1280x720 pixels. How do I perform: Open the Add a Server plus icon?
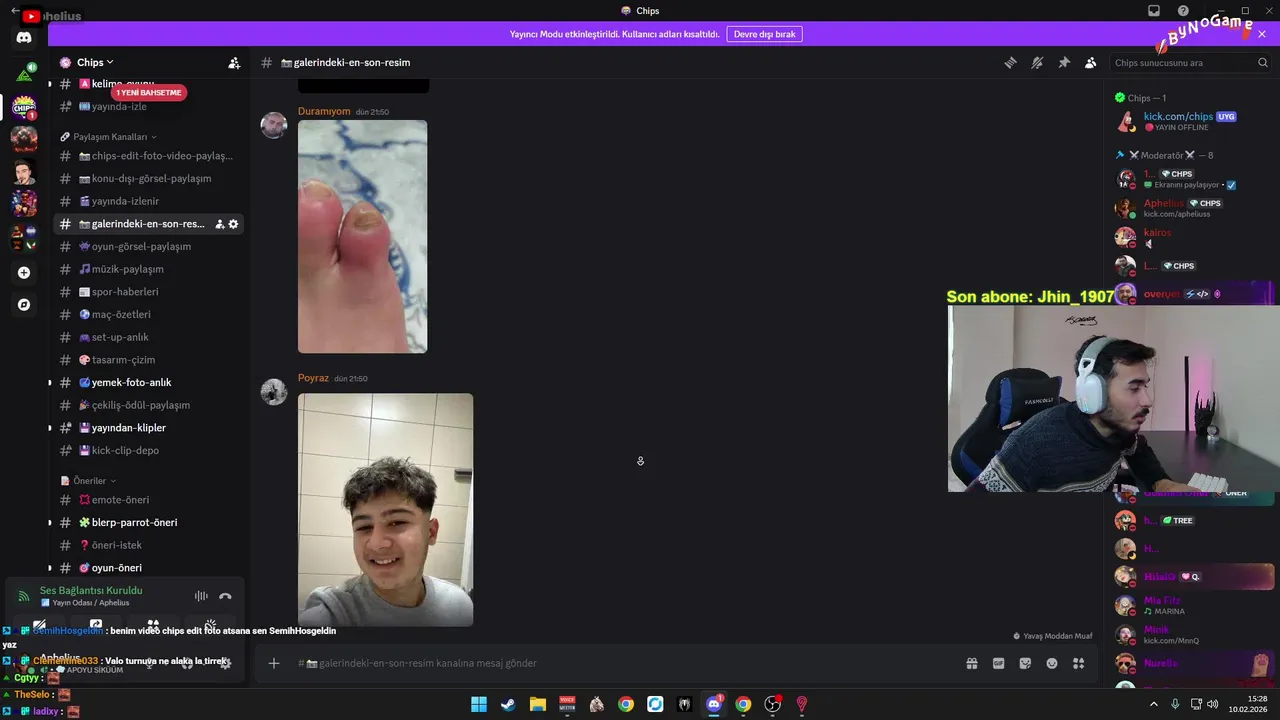(x=24, y=272)
